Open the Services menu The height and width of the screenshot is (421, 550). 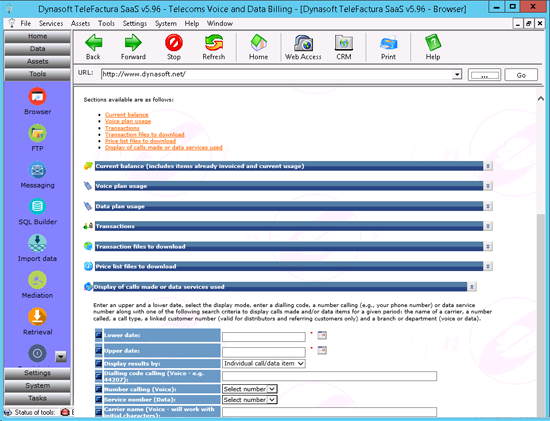51,24
